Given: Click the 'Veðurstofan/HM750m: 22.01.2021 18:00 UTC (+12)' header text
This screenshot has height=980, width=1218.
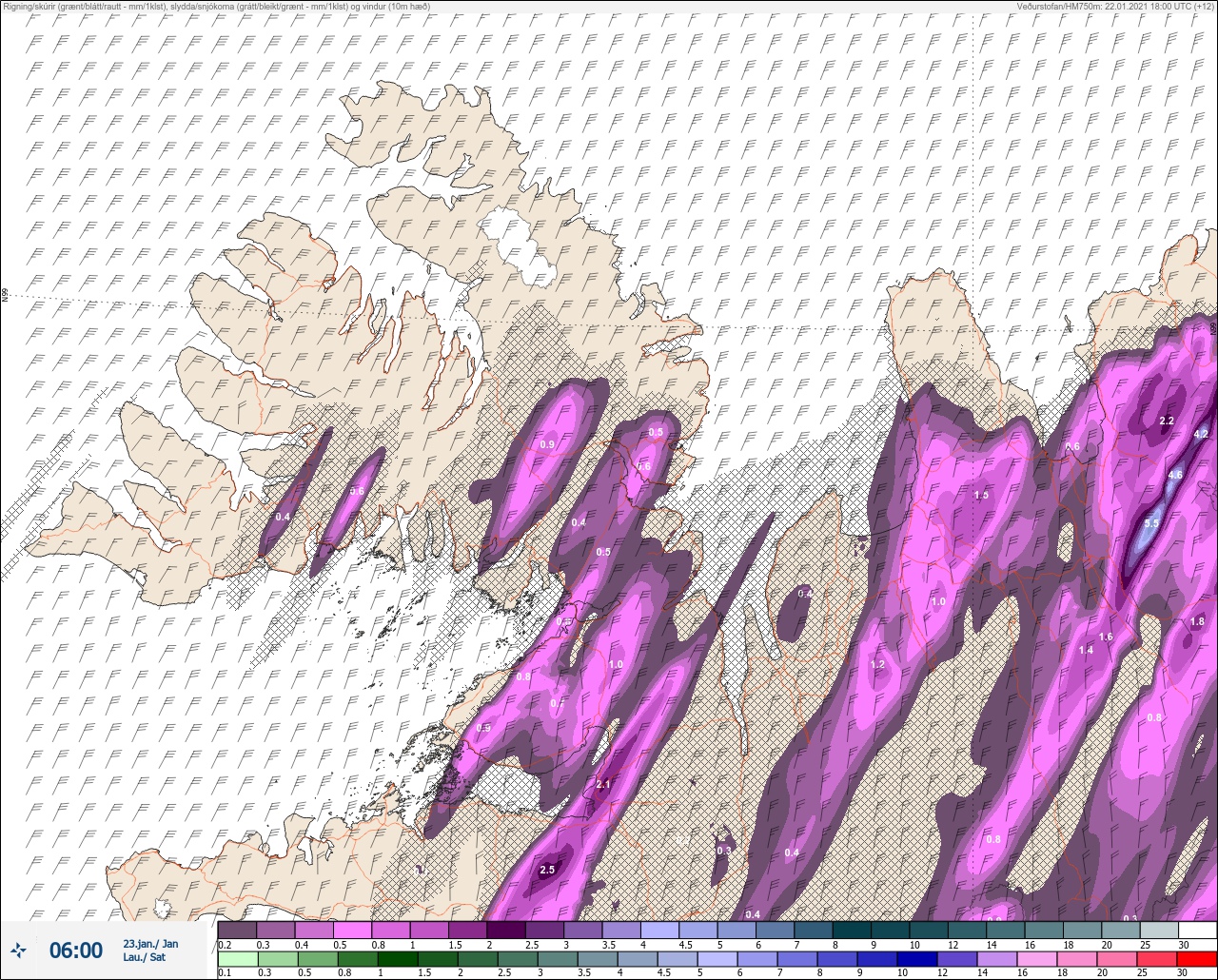Looking at the screenshot, I should (x=1115, y=7).
